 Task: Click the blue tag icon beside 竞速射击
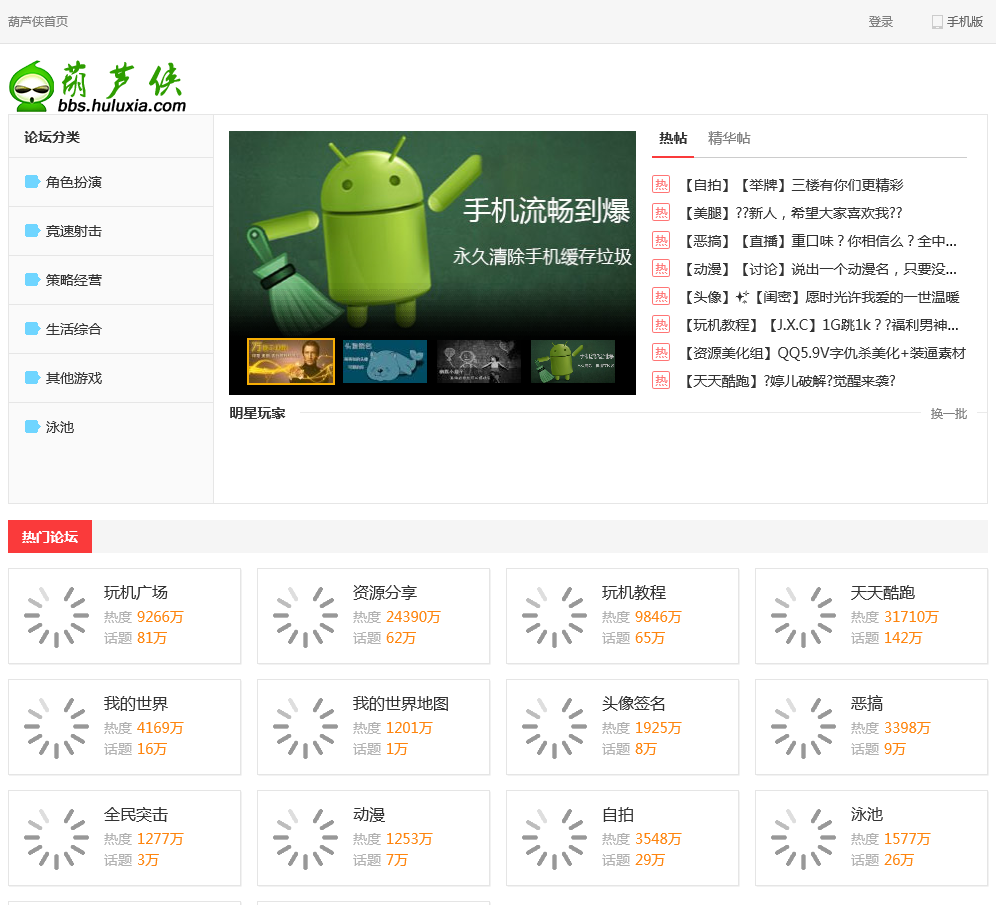point(32,231)
